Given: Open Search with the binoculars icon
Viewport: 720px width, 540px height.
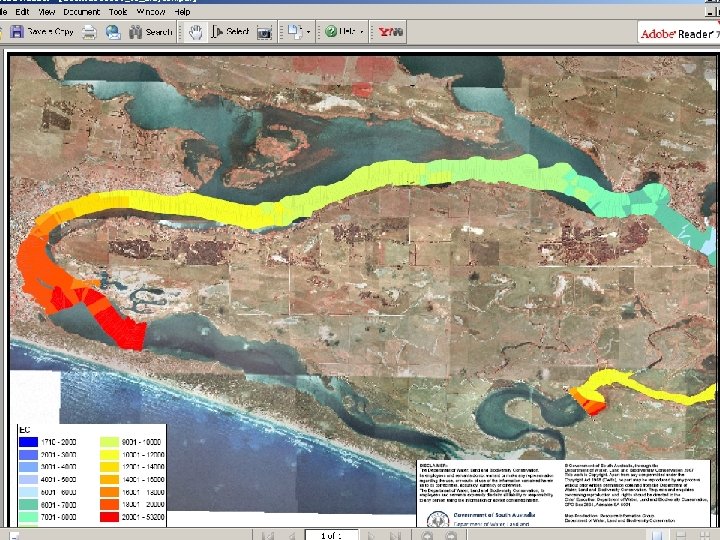Looking at the screenshot, I should tap(135, 32).
